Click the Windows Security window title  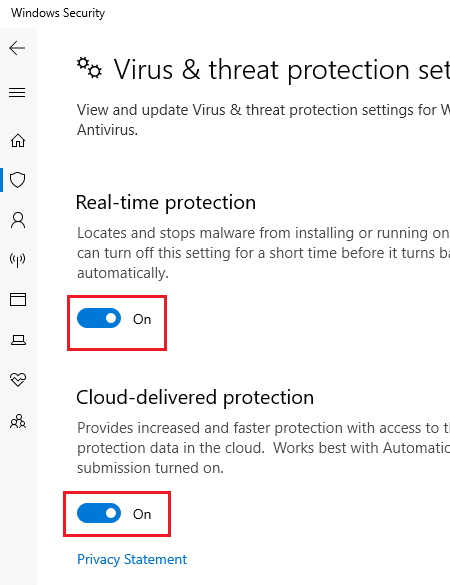pyautogui.click(x=58, y=13)
